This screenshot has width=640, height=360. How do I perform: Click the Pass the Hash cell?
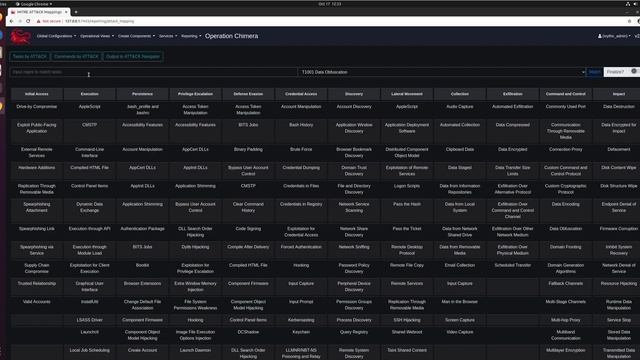407,210
